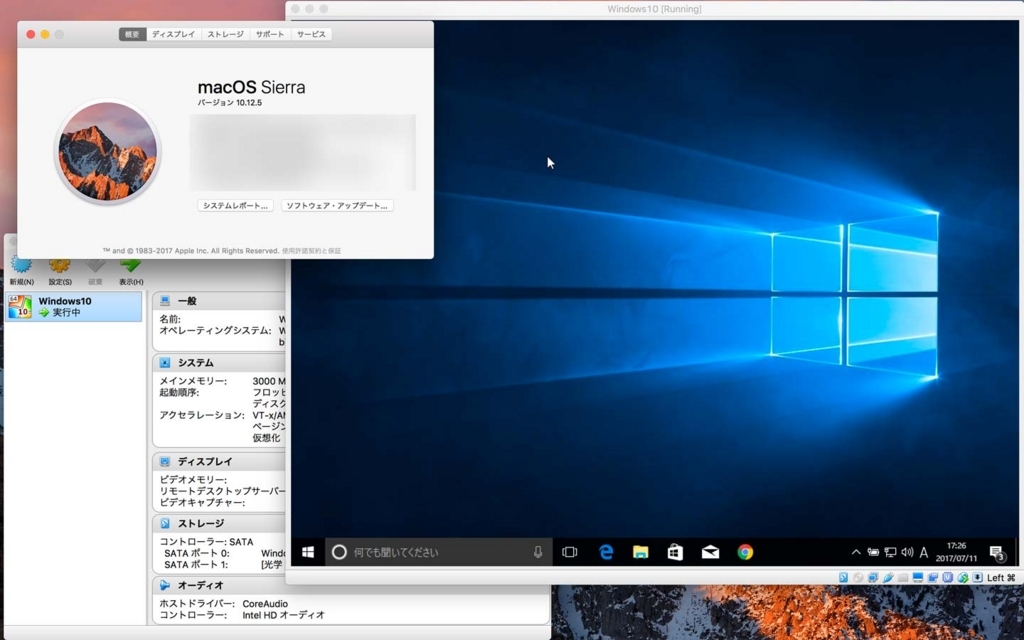Click the volume speaker tray icon
Image resolution: width=1024 pixels, height=640 pixels.
click(x=907, y=552)
